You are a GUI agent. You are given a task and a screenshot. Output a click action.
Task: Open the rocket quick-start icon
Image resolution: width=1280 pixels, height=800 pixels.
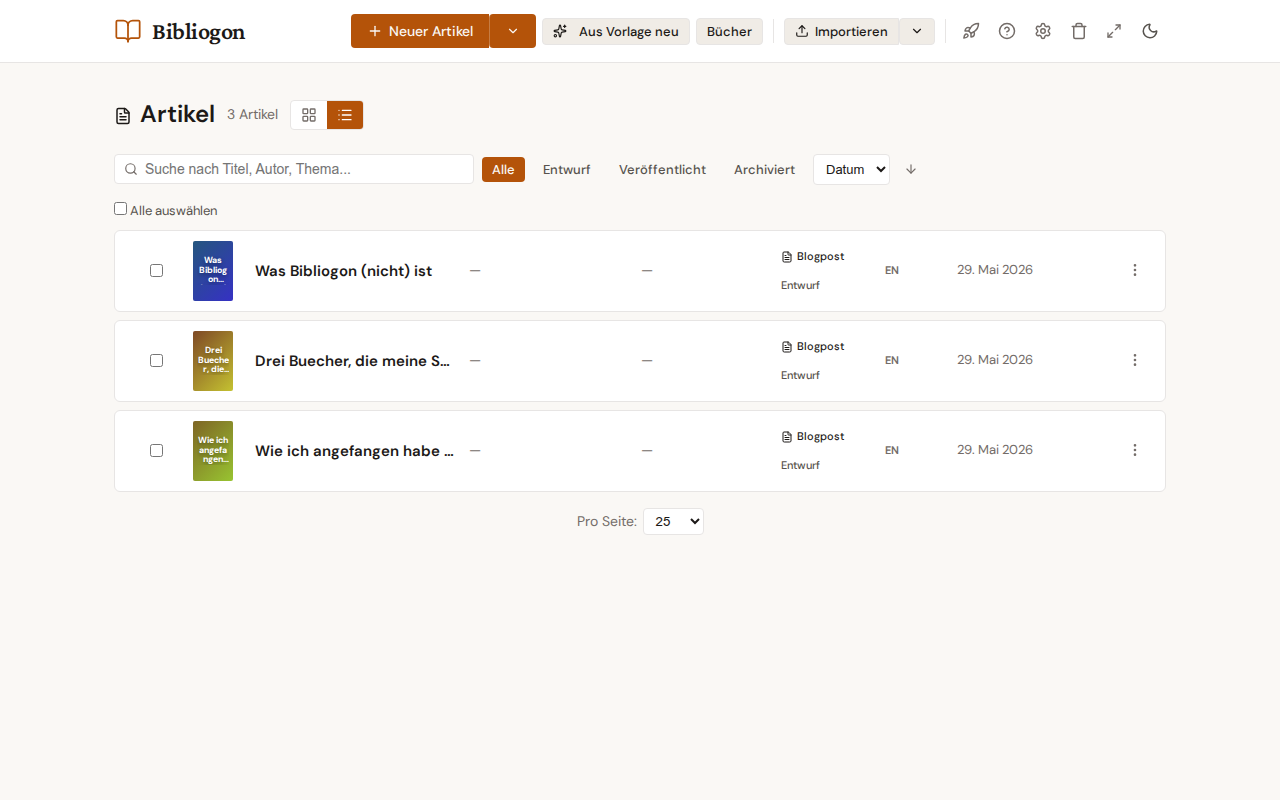(x=971, y=31)
